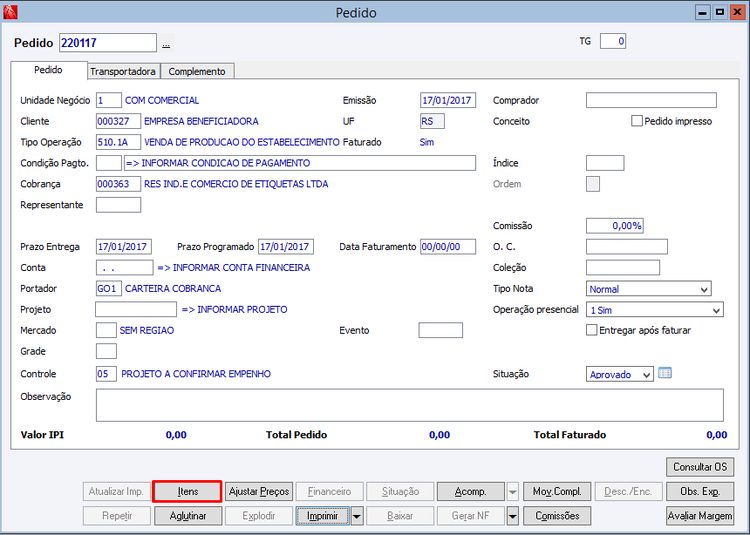Open the calendar icon beside Situação
Viewport: 750px width, 535px height.
click(x=665, y=373)
